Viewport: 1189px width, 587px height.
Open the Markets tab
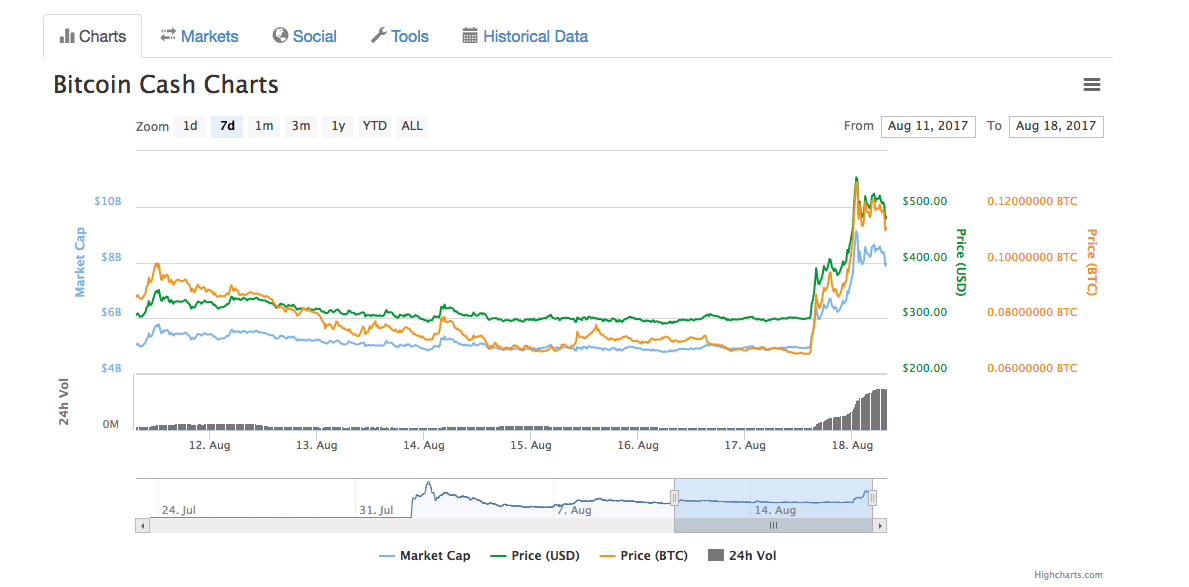pyautogui.click(x=199, y=36)
